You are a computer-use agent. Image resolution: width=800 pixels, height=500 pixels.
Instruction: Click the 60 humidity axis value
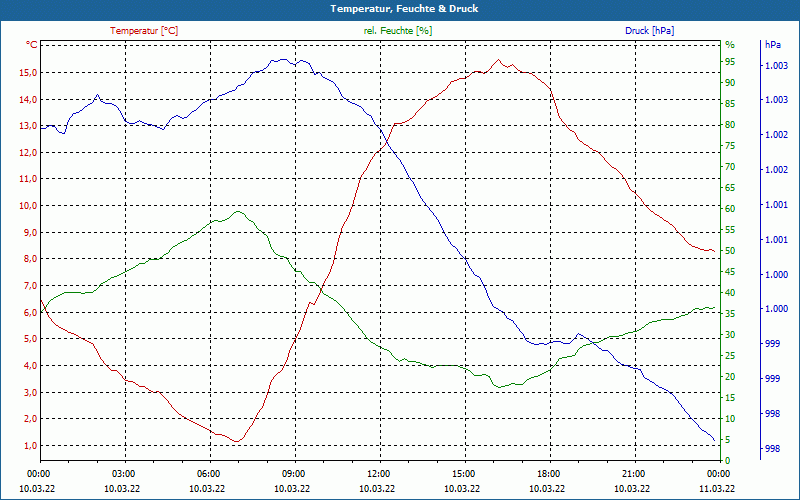[x=730, y=209]
